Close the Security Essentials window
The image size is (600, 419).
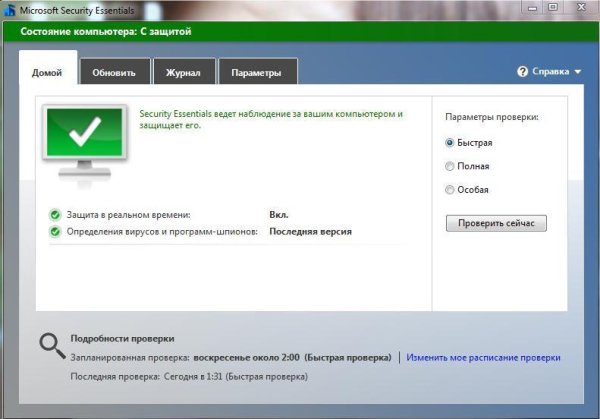(x=581, y=7)
